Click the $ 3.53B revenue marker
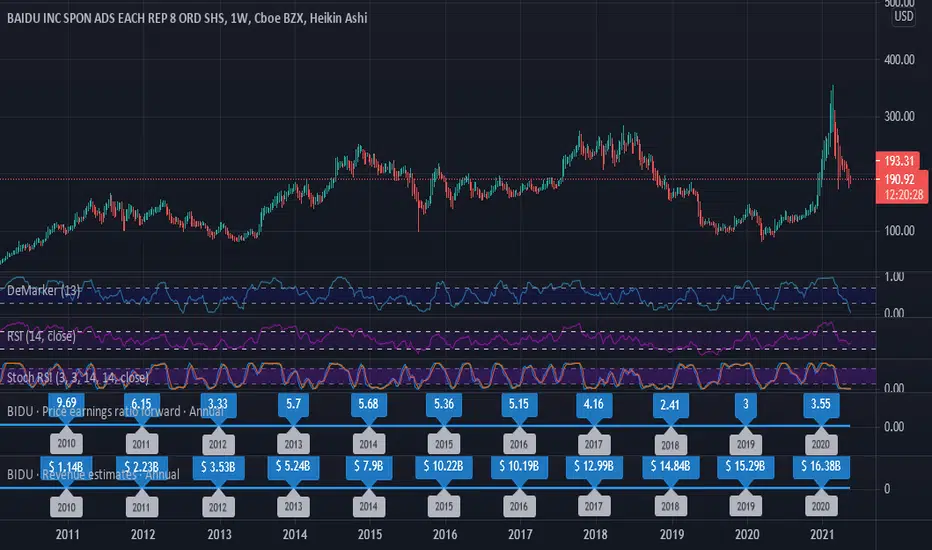 [218, 467]
